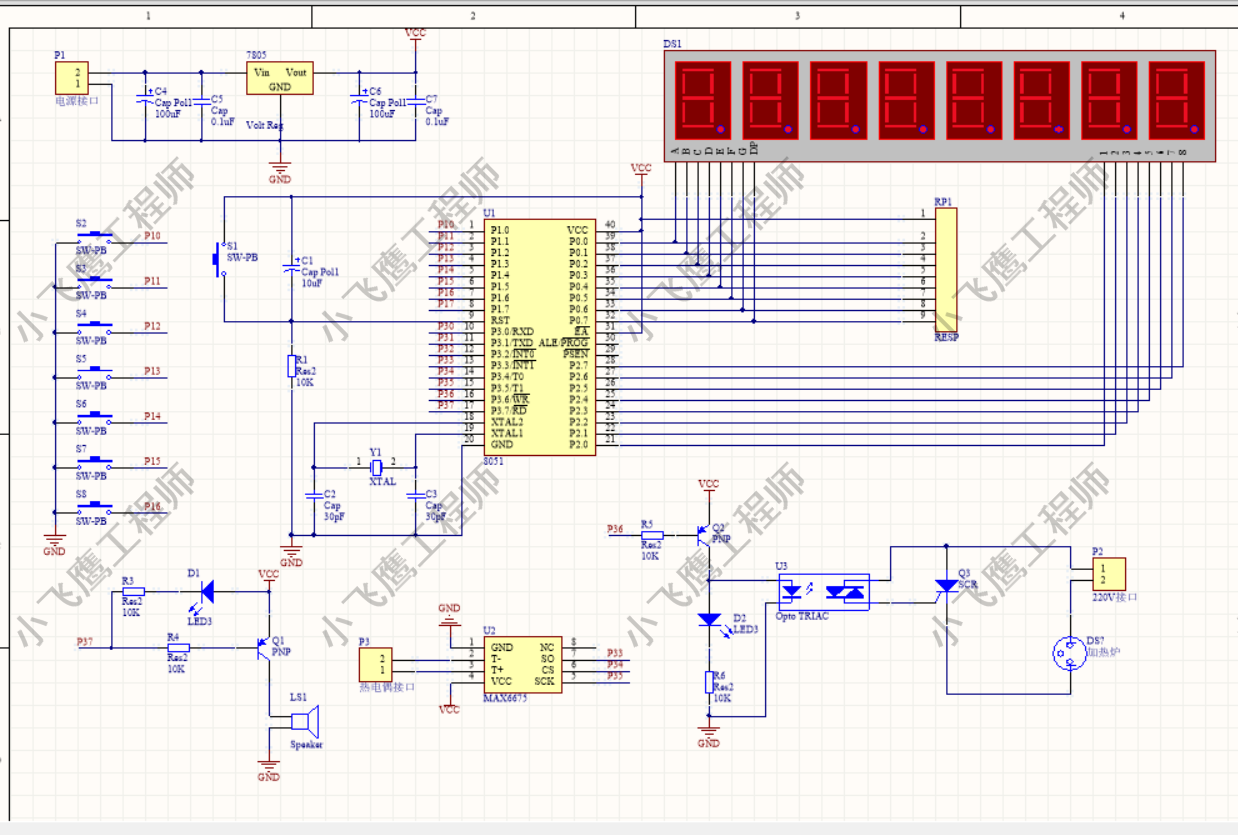Click the GND port above U2
This screenshot has width=1238, height=835.
coord(449,614)
